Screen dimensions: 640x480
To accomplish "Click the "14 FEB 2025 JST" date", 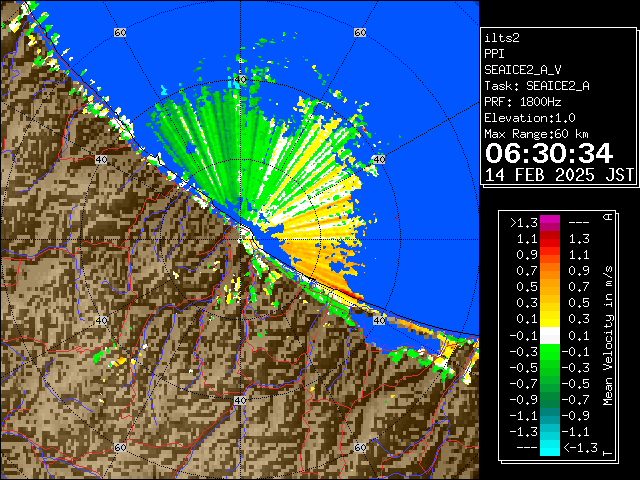I will [x=559, y=175].
